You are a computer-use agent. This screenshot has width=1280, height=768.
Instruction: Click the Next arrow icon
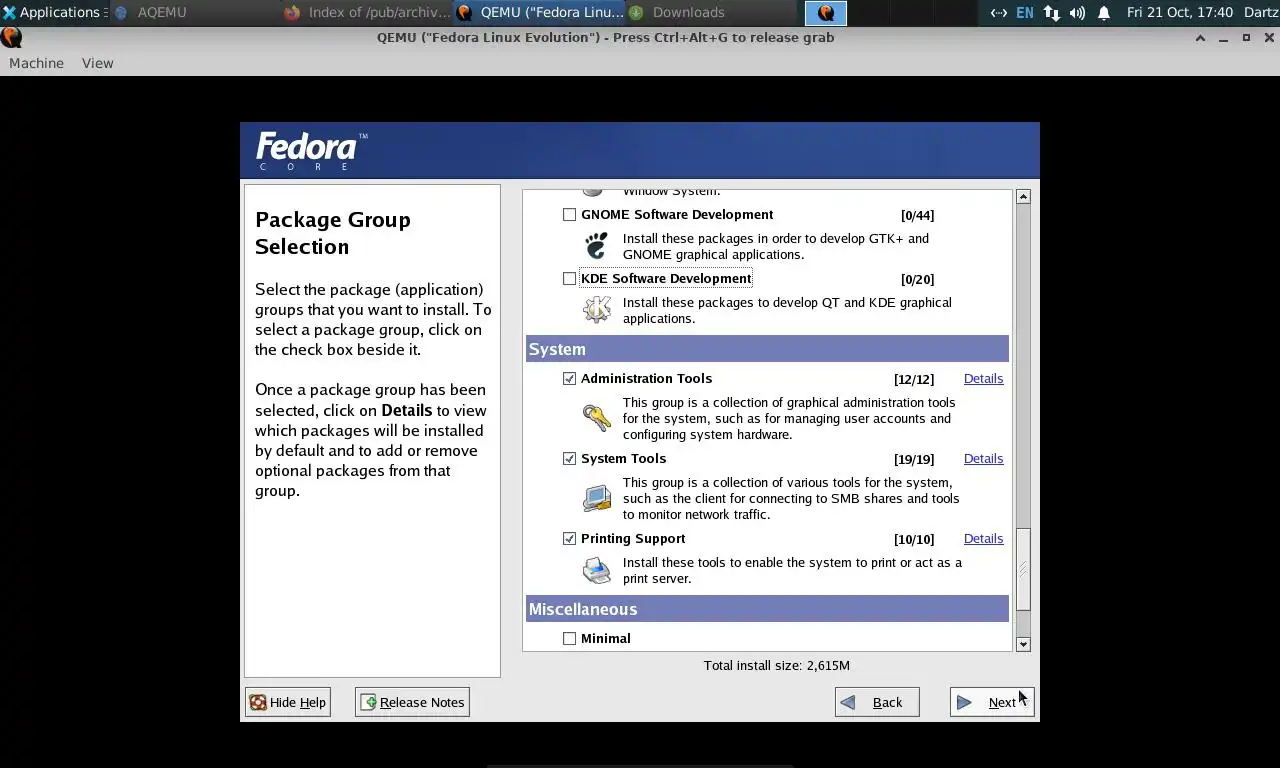click(x=964, y=702)
